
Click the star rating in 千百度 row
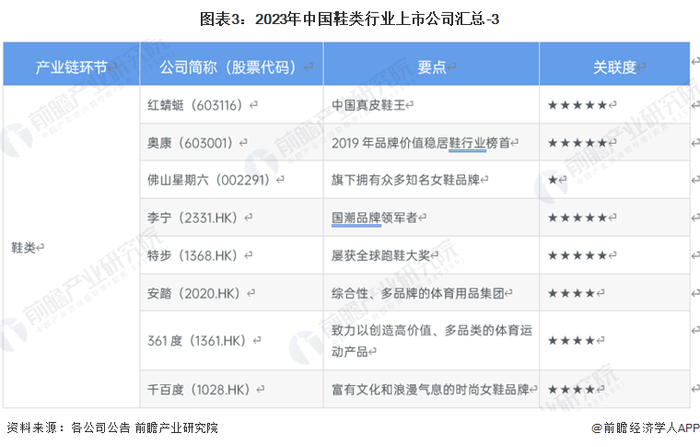pyautogui.click(x=571, y=389)
